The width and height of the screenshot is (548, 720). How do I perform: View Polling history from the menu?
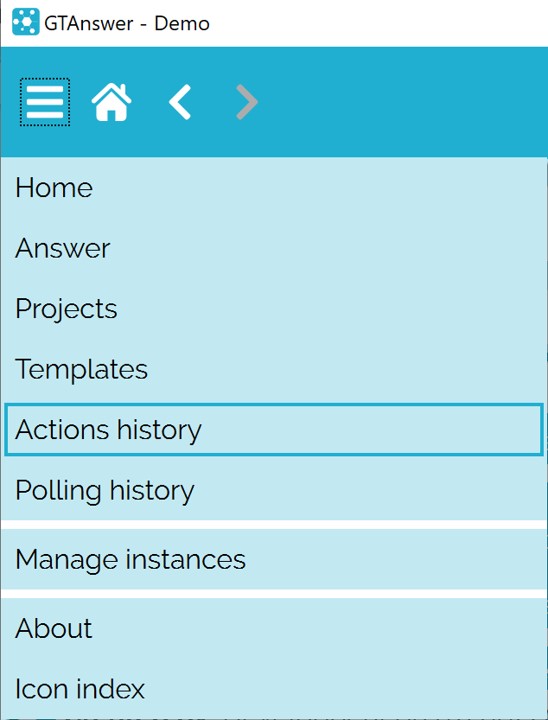[x=274, y=490]
